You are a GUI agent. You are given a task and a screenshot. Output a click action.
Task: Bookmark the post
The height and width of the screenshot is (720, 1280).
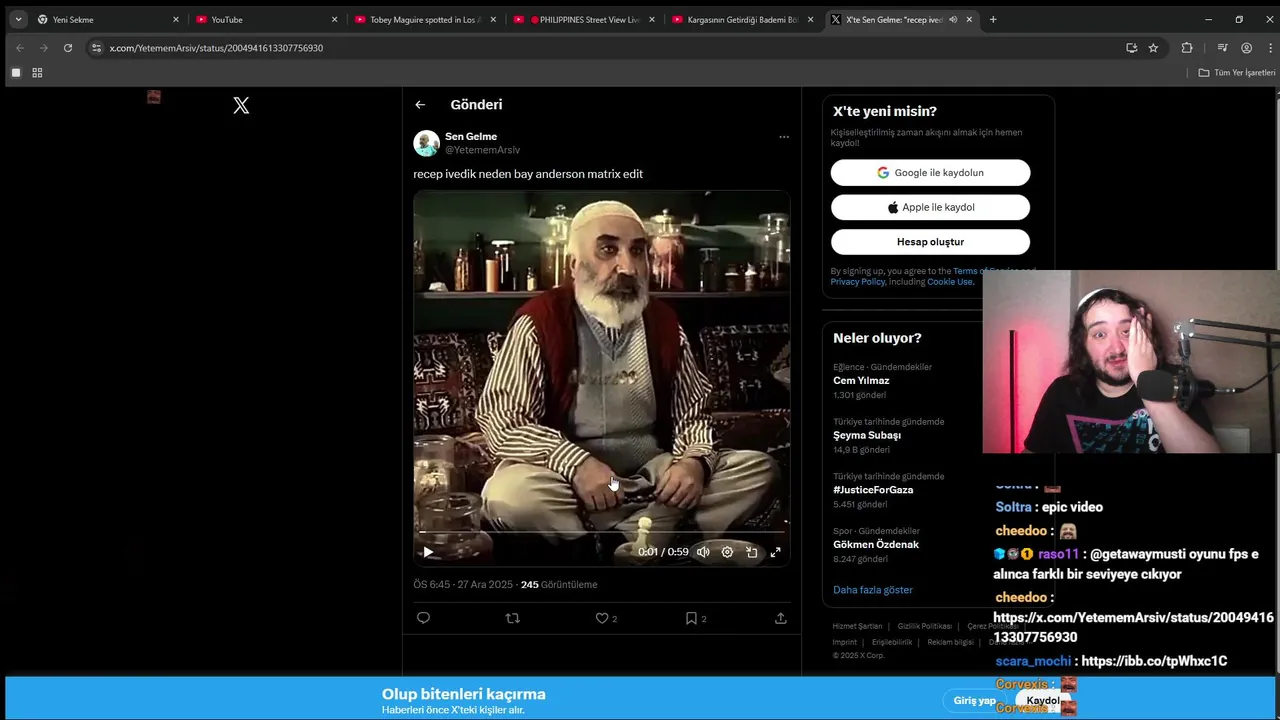691,618
